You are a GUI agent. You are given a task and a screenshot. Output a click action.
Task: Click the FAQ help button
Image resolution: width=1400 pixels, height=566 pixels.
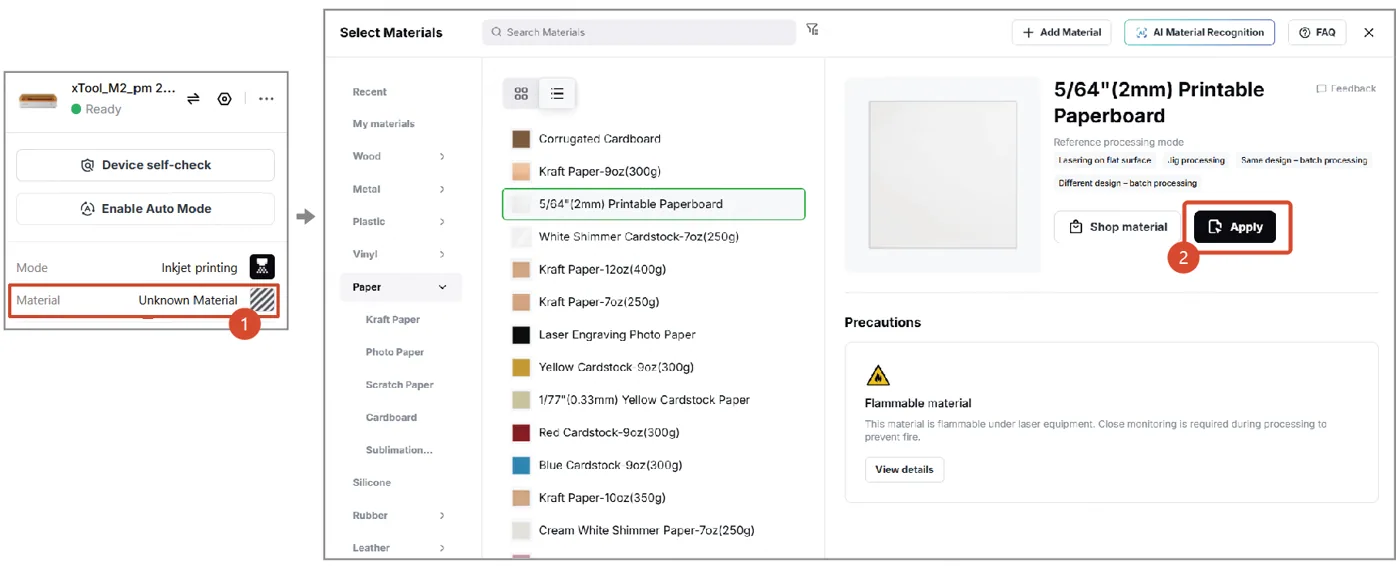pos(1316,32)
